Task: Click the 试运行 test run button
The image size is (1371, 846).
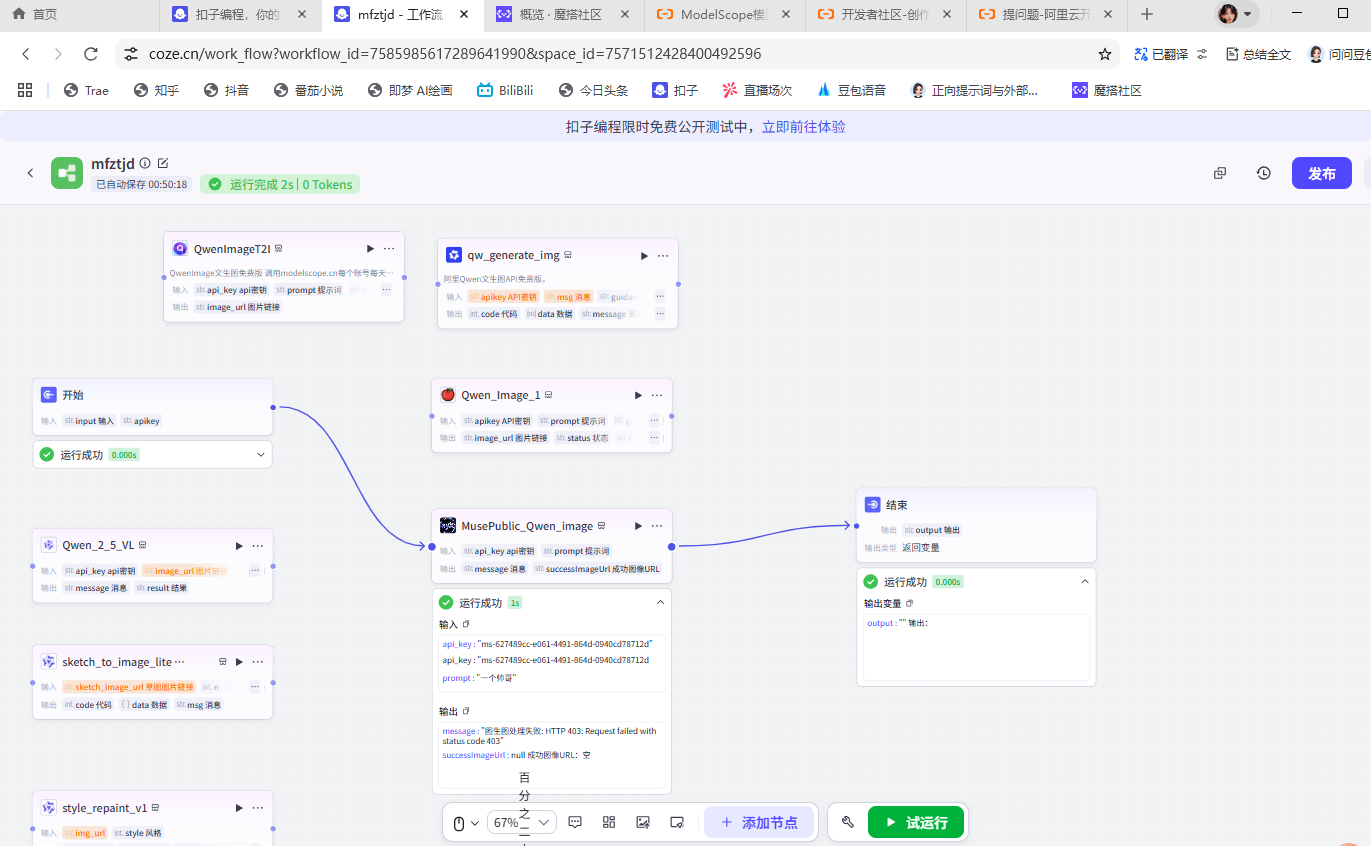Action: click(x=916, y=822)
